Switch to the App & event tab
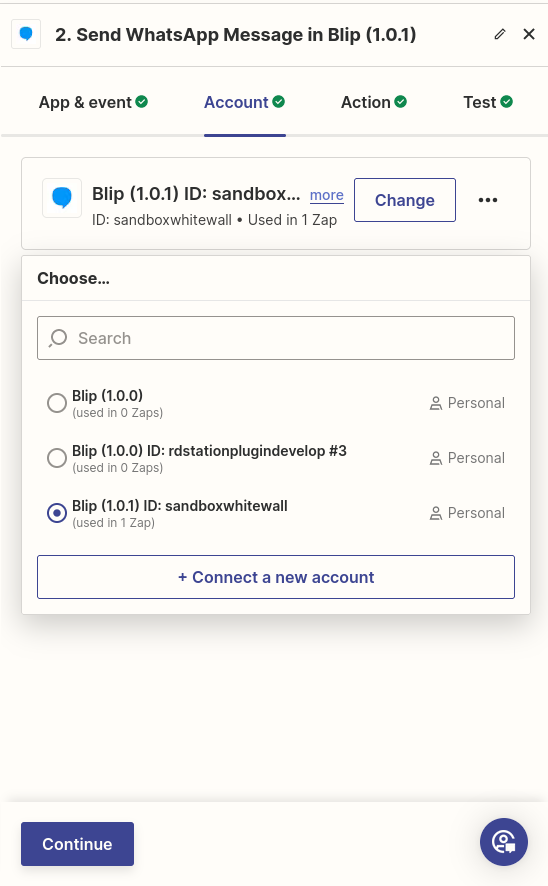Viewport: 548px width, 886px height. [x=93, y=102]
